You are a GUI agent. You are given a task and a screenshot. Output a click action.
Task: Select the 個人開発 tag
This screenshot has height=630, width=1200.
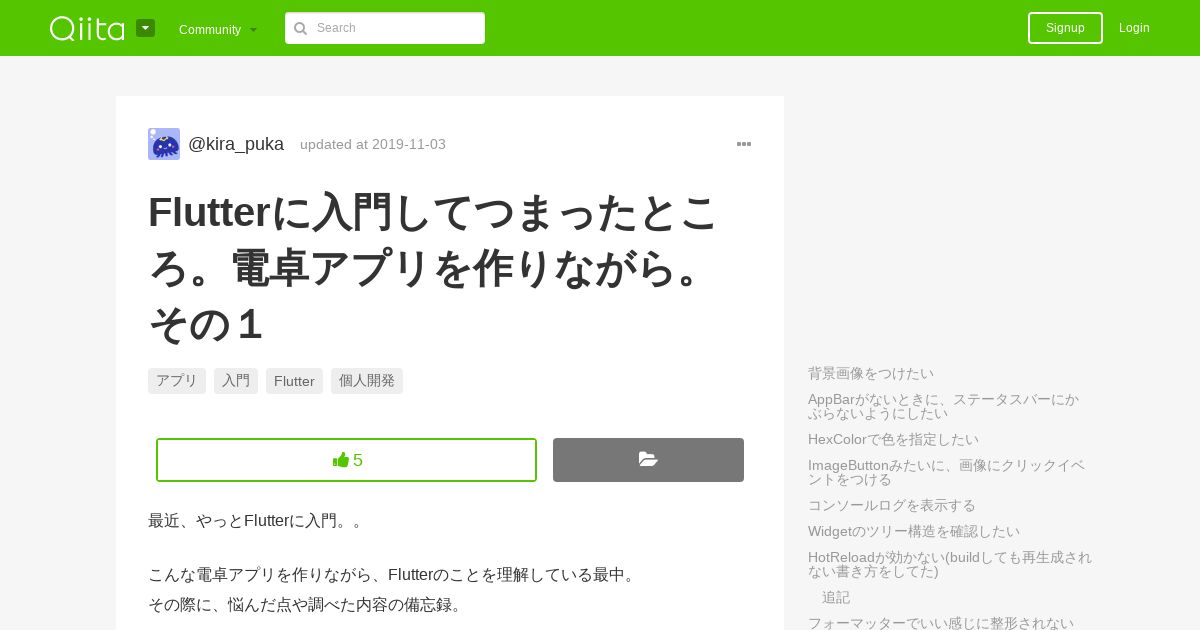point(367,381)
